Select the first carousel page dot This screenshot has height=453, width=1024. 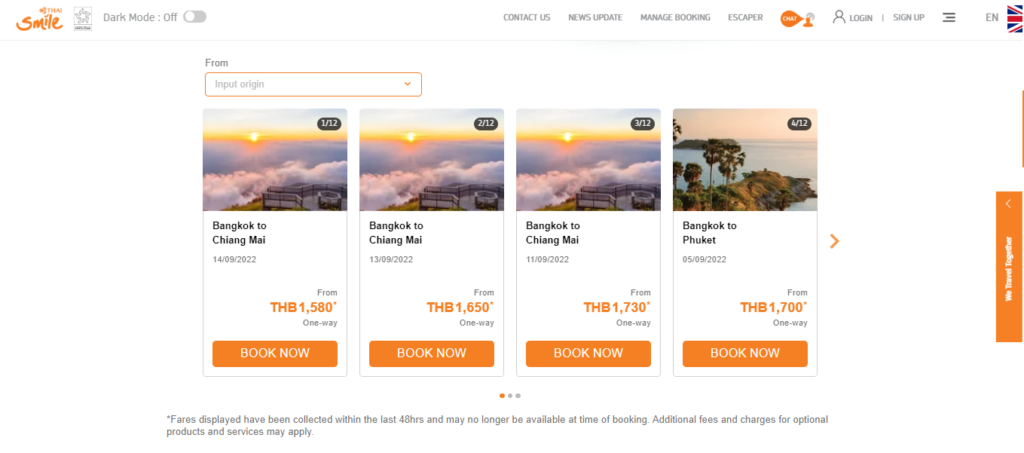pyautogui.click(x=502, y=395)
